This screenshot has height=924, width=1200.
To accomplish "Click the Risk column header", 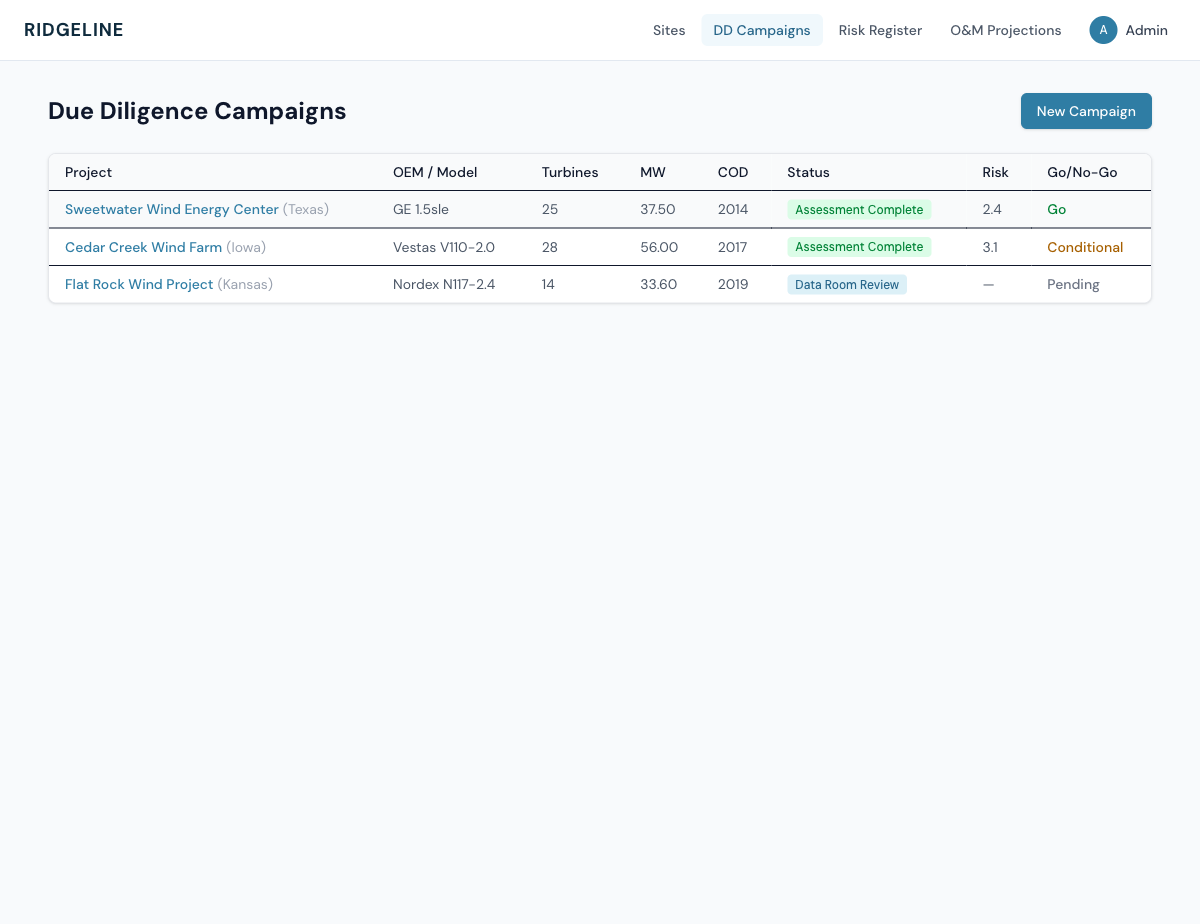I will coord(995,172).
